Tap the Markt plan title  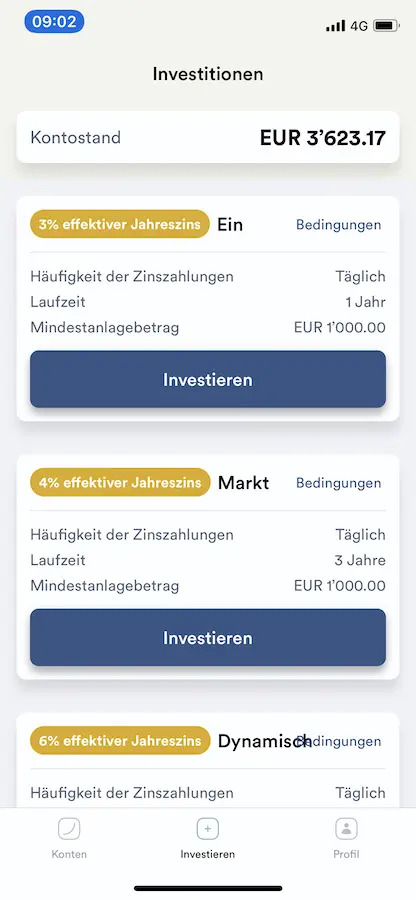point(243,483)
